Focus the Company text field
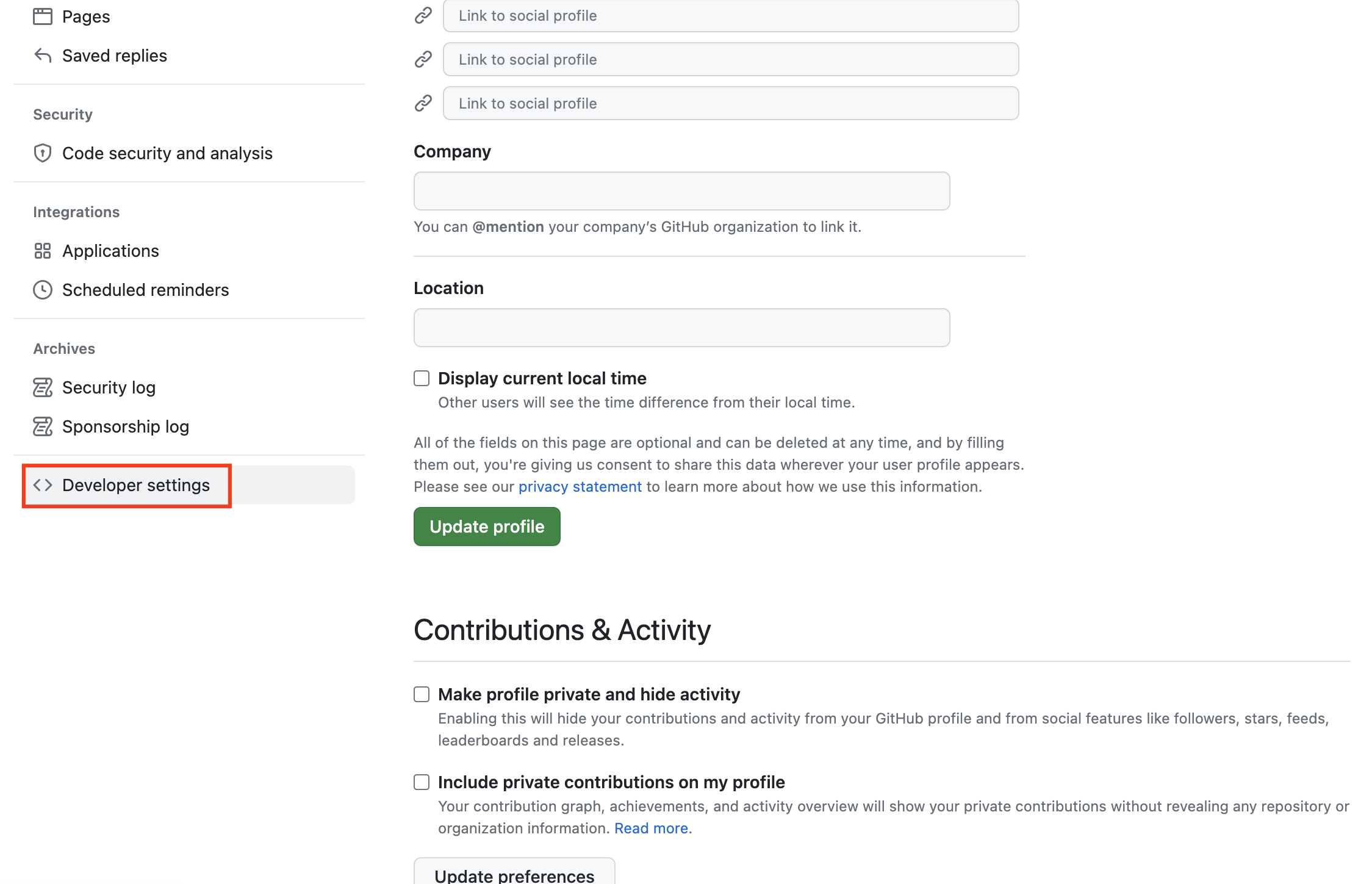This screenshot has height=884, width=1372. [x=681, y=191]
